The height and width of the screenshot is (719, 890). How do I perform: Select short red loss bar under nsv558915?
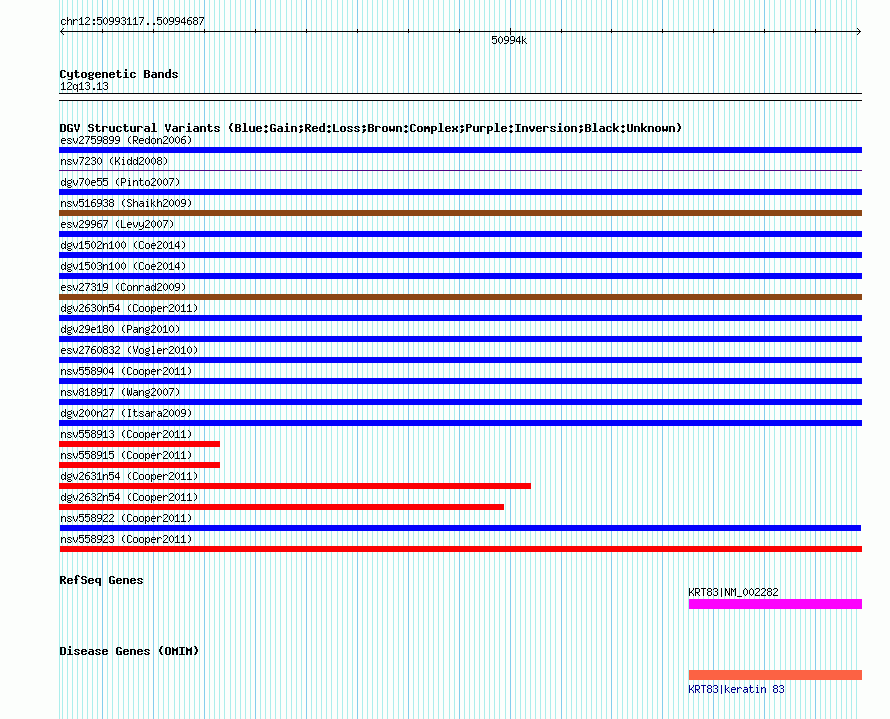click(x=139, y=465)
